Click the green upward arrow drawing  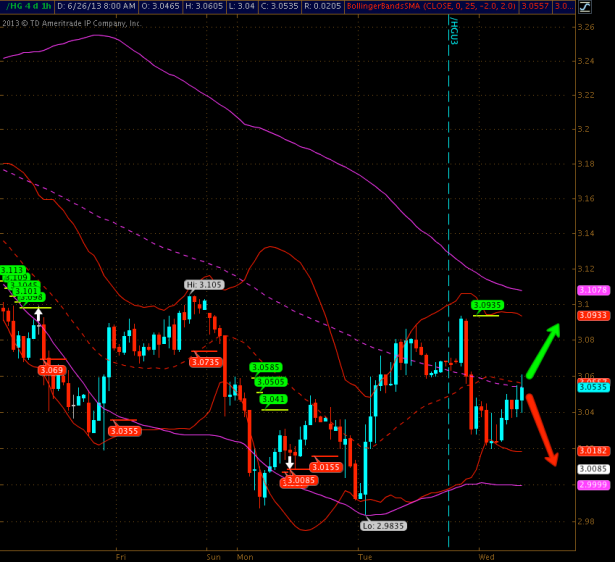543,351
